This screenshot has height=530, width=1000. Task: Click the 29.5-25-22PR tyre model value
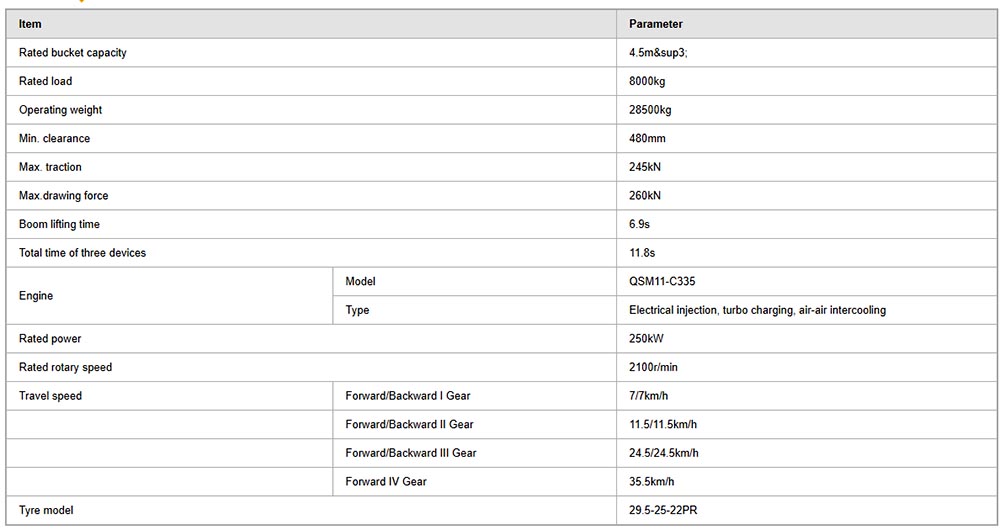click(x=663, y=511)
